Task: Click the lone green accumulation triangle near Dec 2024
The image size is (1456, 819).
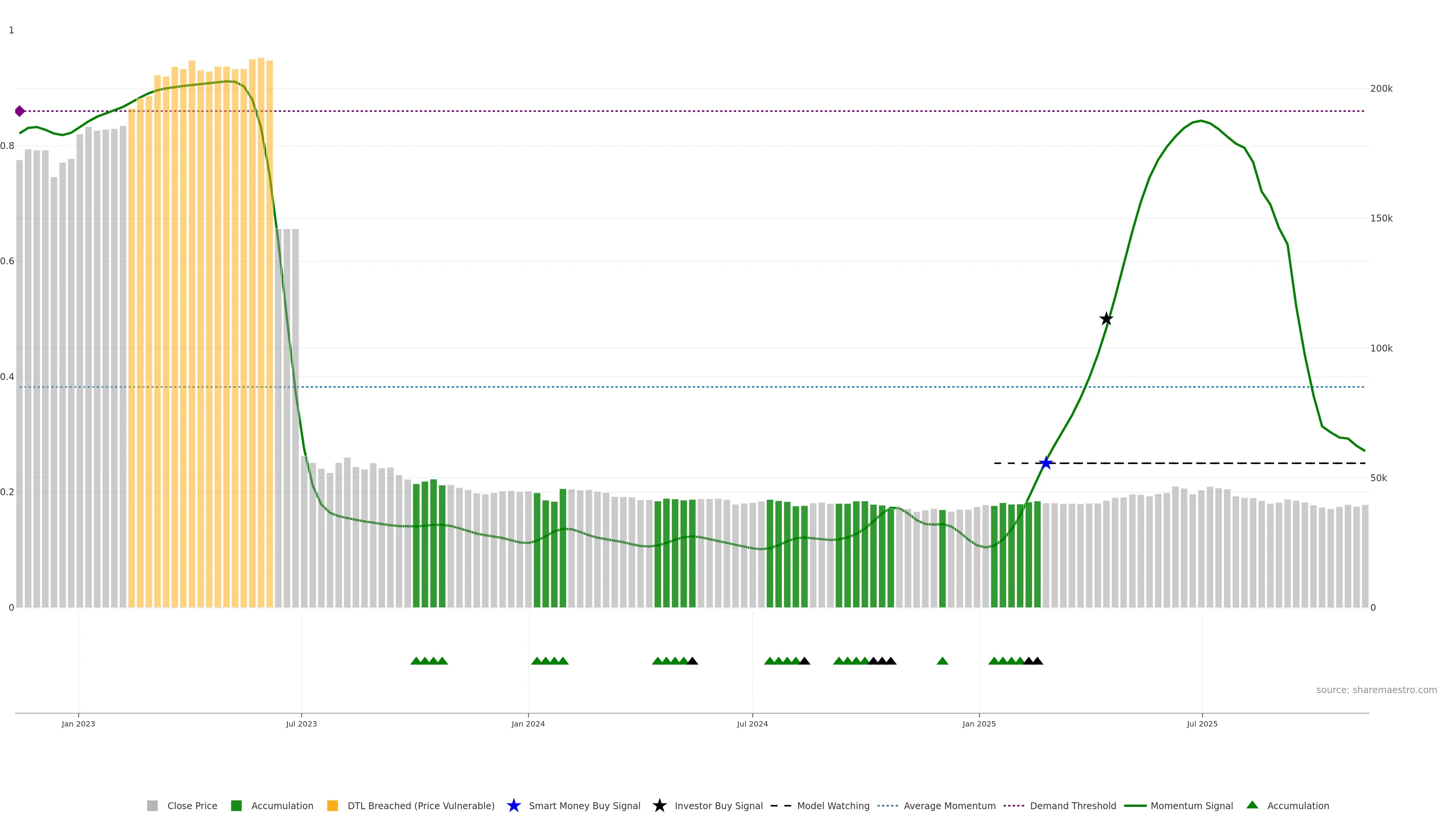Action: [x=942, y=661]
